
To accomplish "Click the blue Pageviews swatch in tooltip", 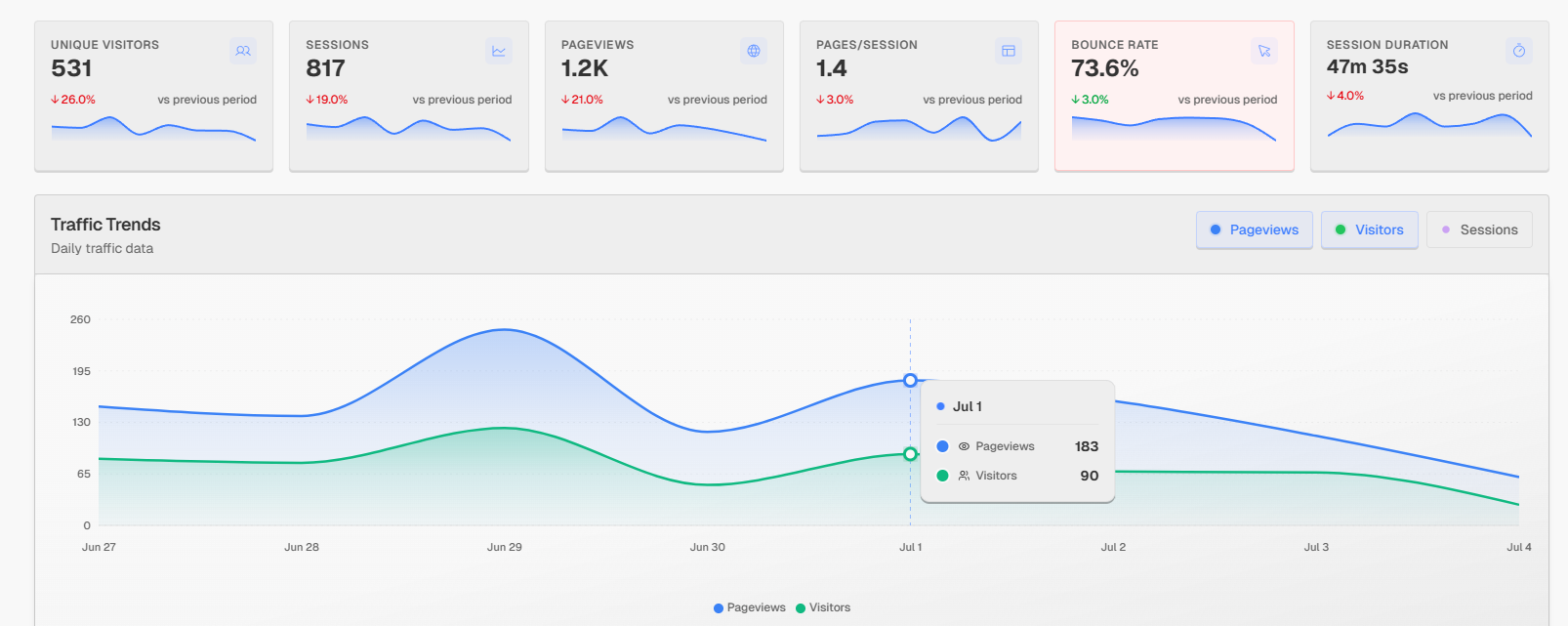I will 942,446.
